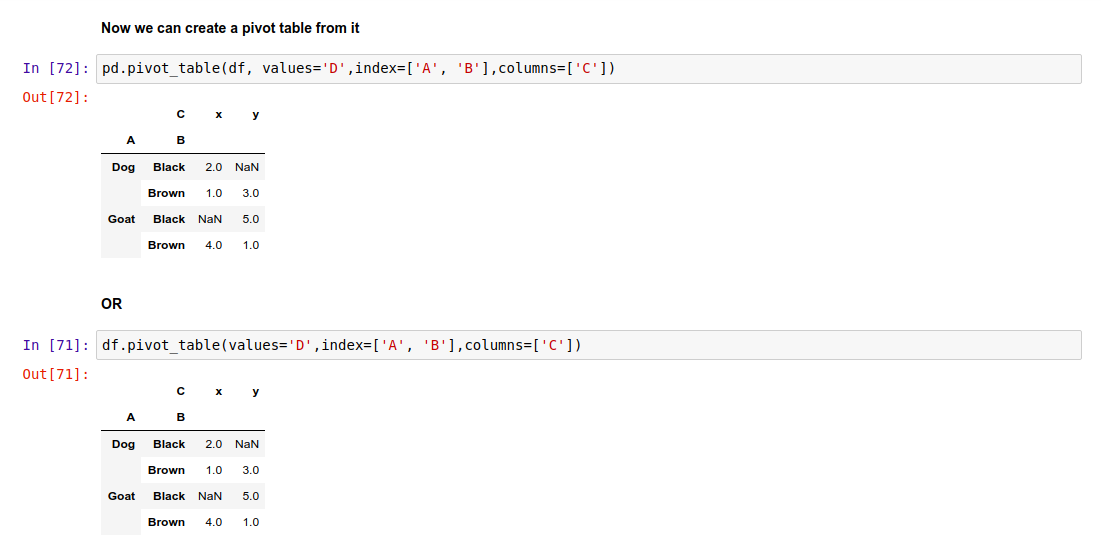Click the Out[71] output prompt
This screenshot has height=549, width=1101.
(x=55, y=374)
